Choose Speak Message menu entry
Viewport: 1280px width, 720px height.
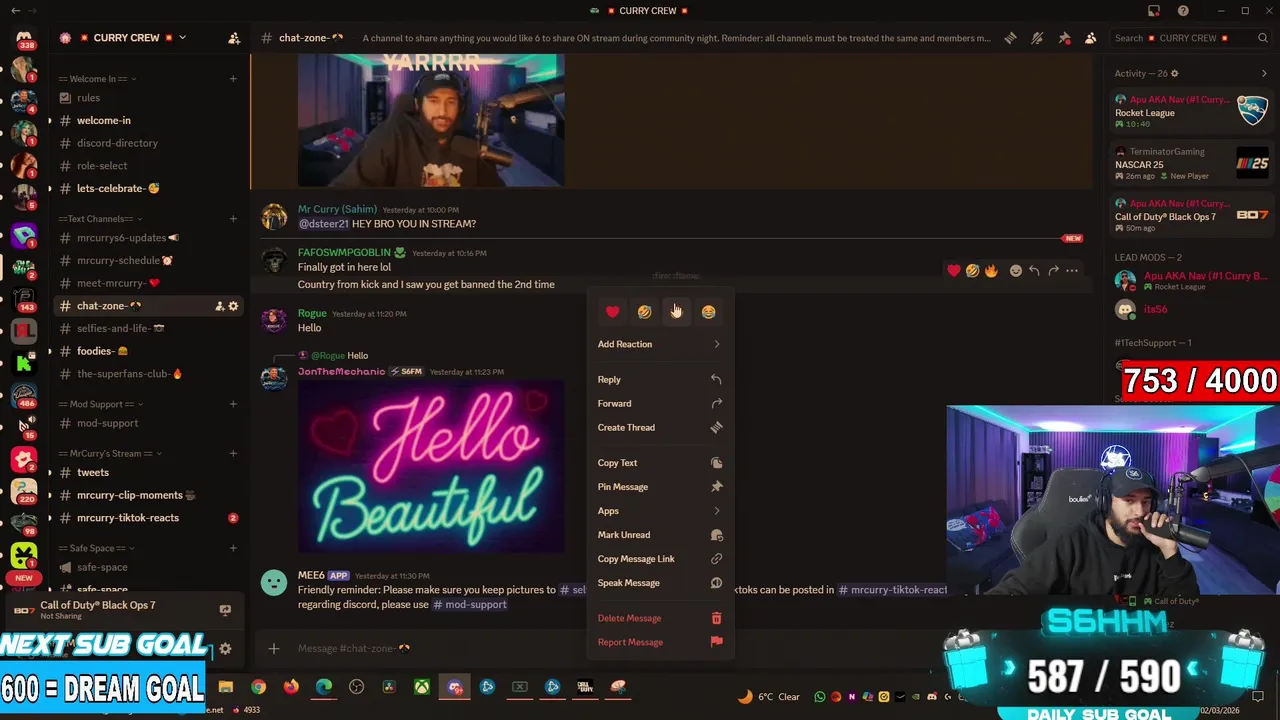(x=660, y=583)
